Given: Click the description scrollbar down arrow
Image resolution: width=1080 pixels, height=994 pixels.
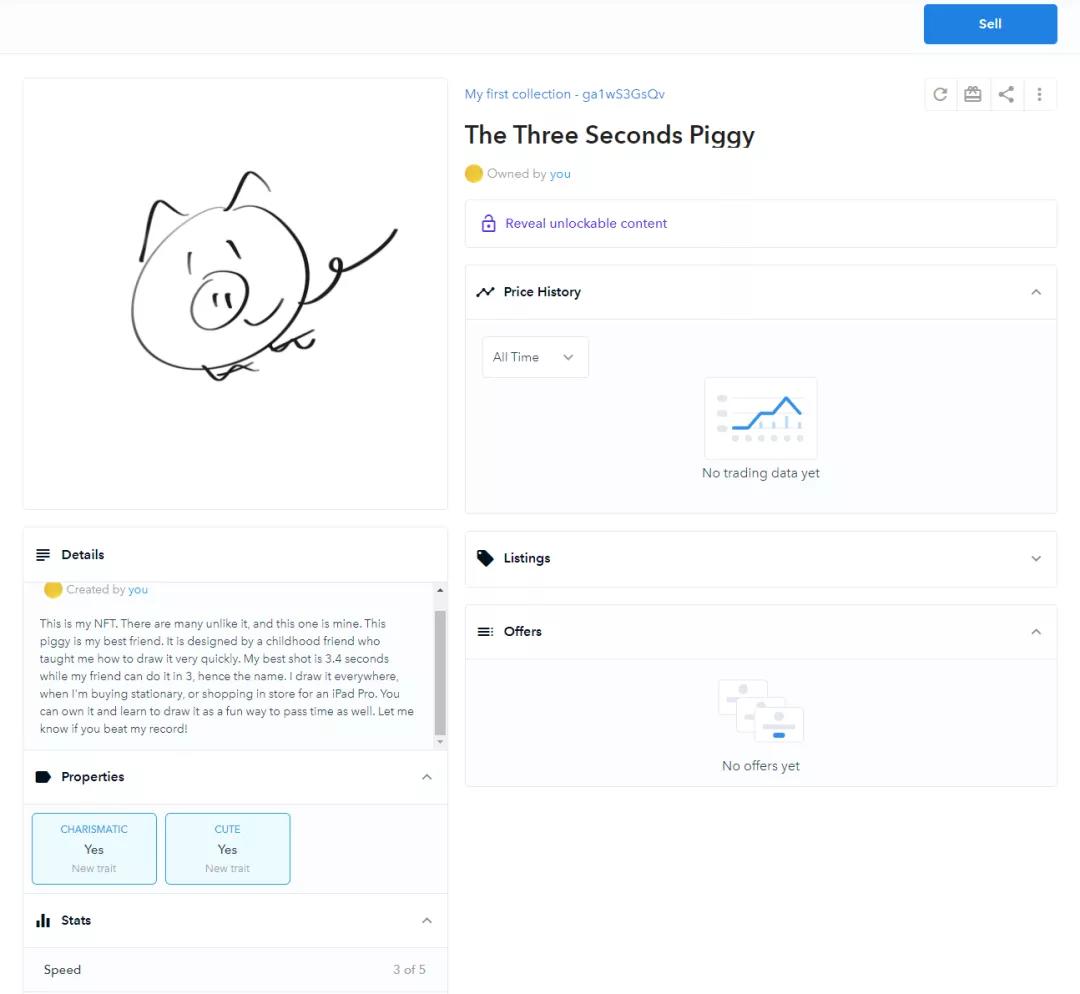Looking at the screenshot, I should coord(440,742).
